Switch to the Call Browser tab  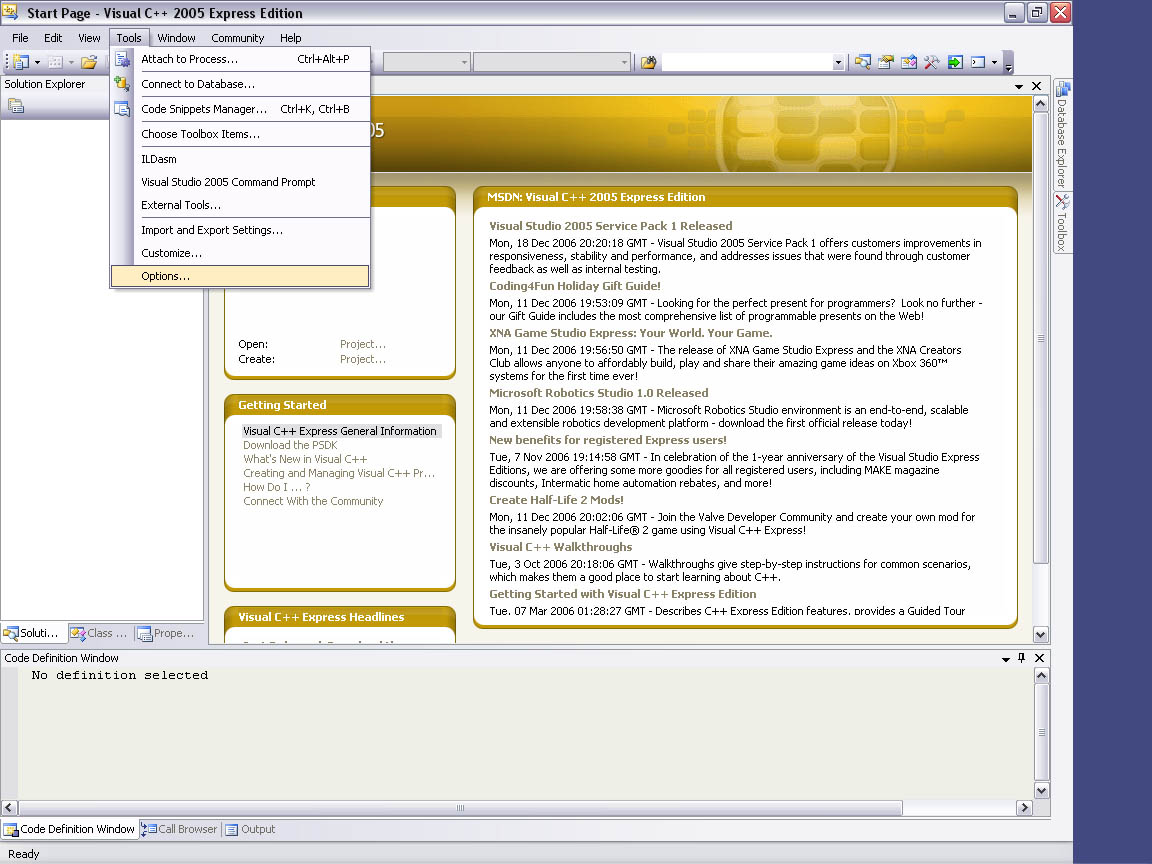179,829
